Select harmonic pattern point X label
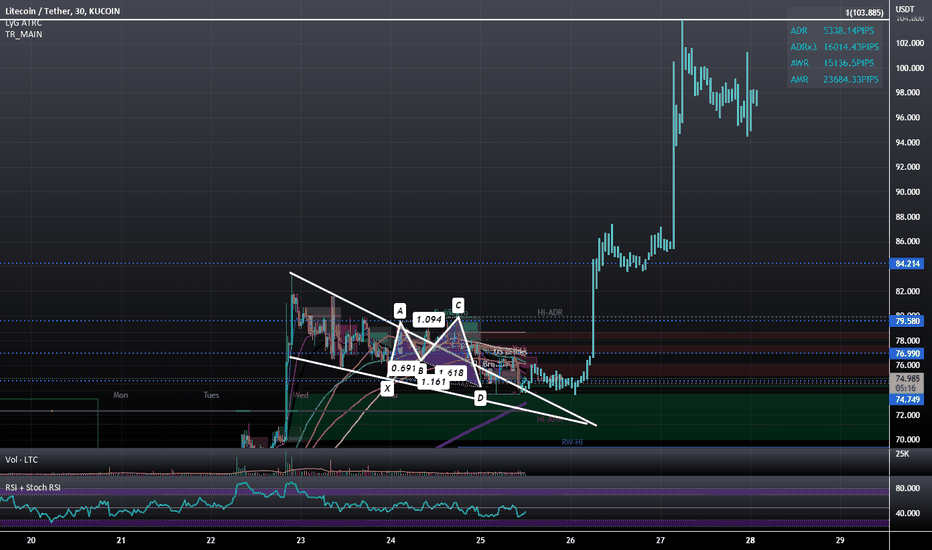The height and width of the screenshot is (550, 932). tap(388, 389)
